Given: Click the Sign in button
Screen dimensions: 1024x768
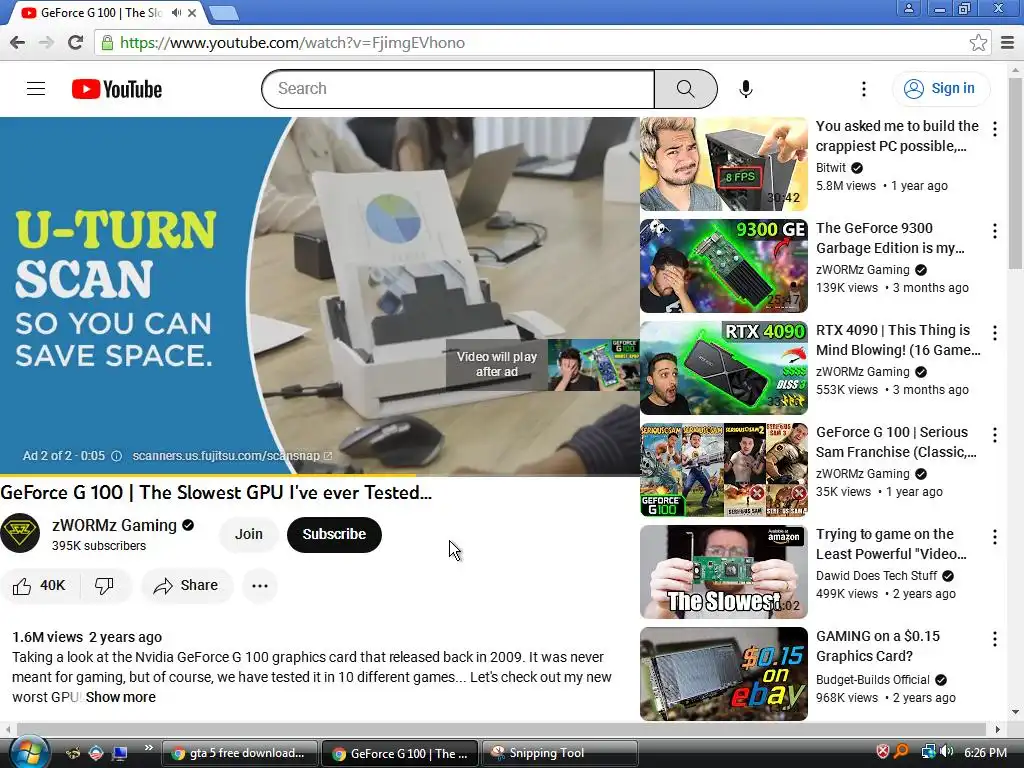Looking at the screenshot, I should (x=940, y=88).
